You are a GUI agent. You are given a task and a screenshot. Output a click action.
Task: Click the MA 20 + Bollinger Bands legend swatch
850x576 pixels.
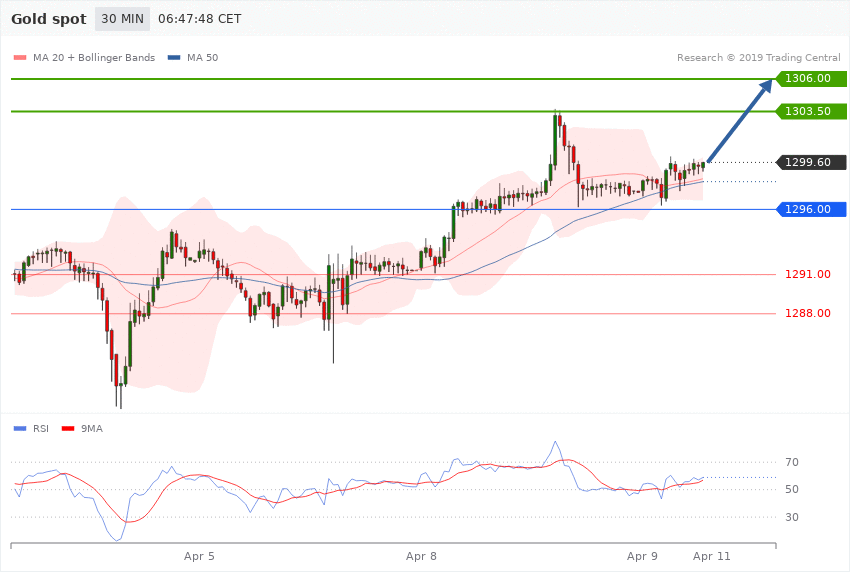pyautogui.click(x=20, y=57)
